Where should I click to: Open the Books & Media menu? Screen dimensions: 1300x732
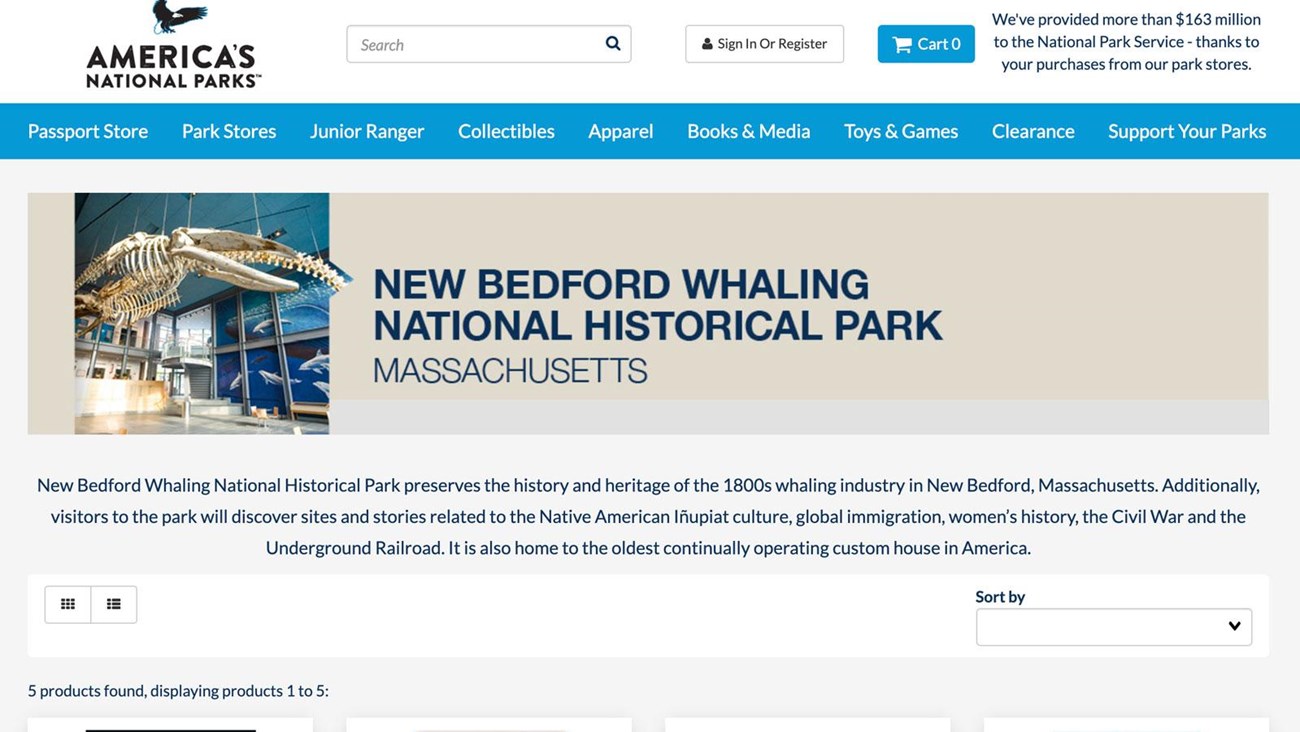(x=749, y=131)
